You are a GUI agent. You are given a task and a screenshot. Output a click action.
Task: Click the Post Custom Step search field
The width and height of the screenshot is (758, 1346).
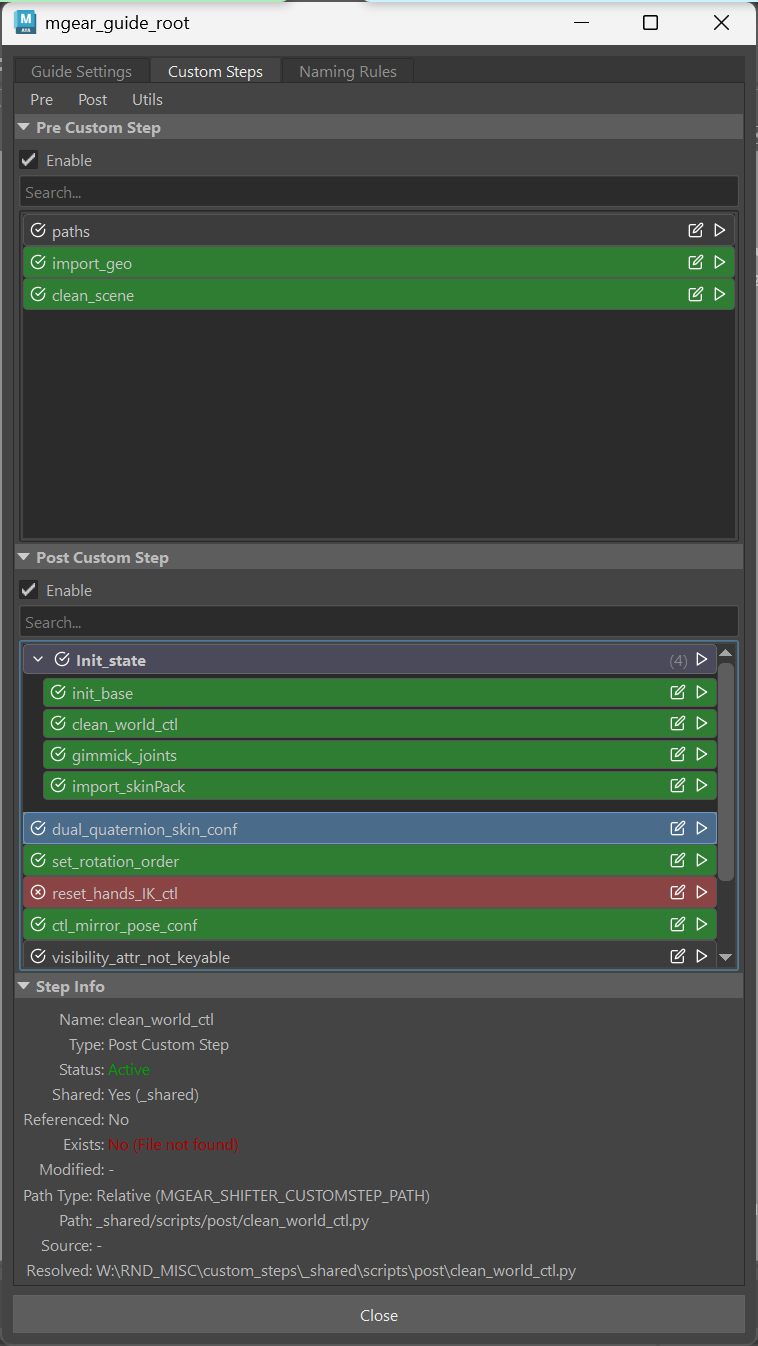point(379,622)
